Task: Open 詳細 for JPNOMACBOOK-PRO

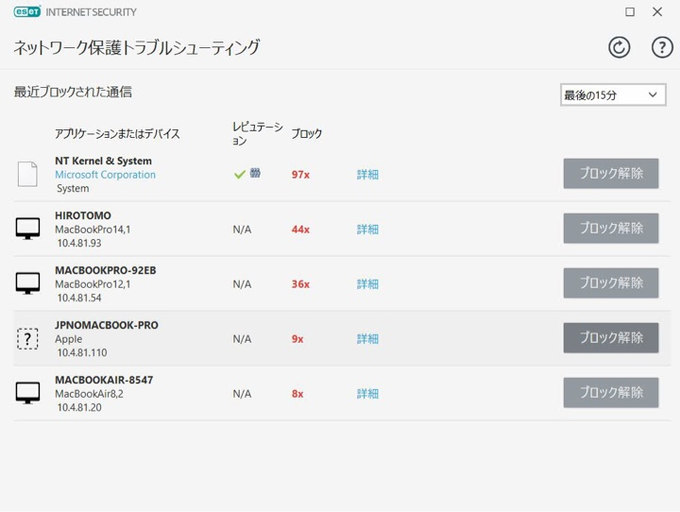Action: (x=368, y=339)
